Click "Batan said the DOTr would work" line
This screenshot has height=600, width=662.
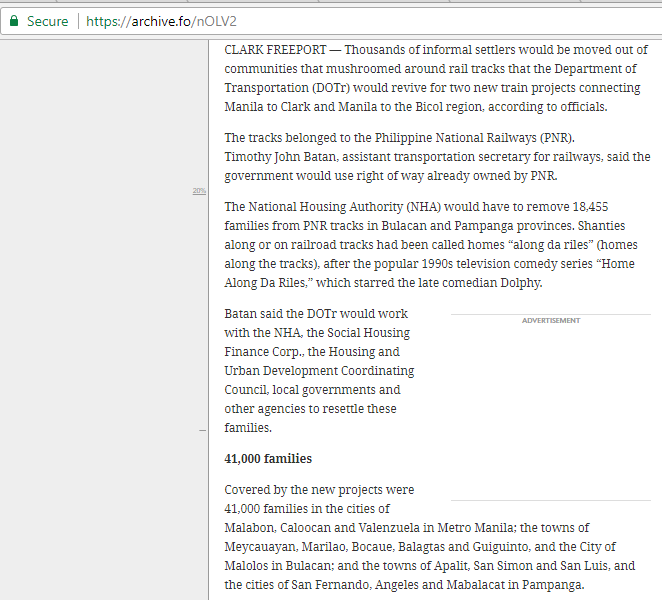316,314
